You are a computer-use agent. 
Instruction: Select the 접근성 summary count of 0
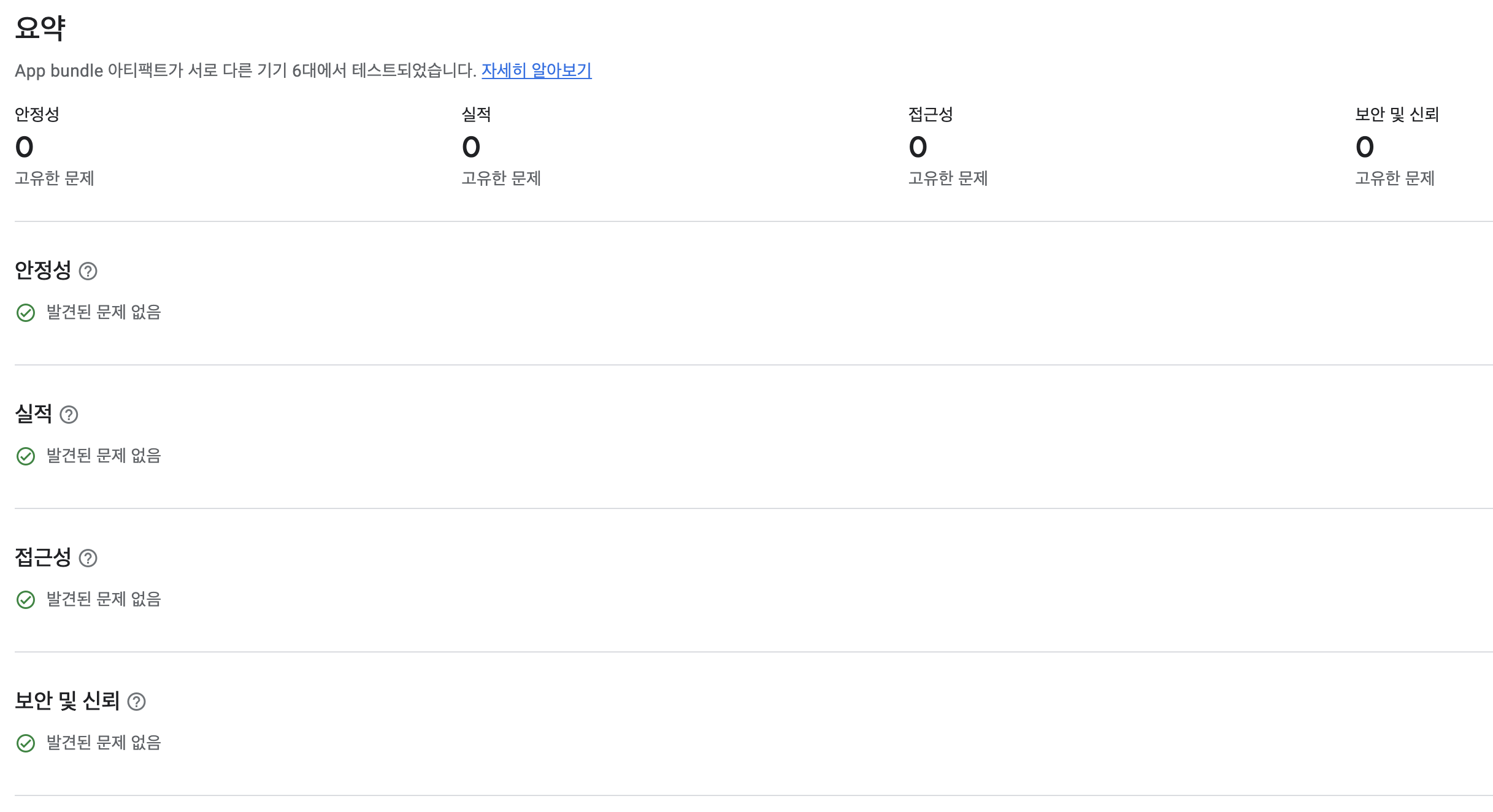coord(918,147)
